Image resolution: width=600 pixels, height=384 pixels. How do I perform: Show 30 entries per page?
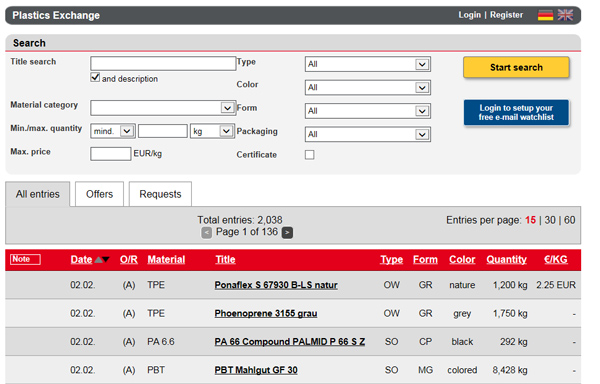550,220
